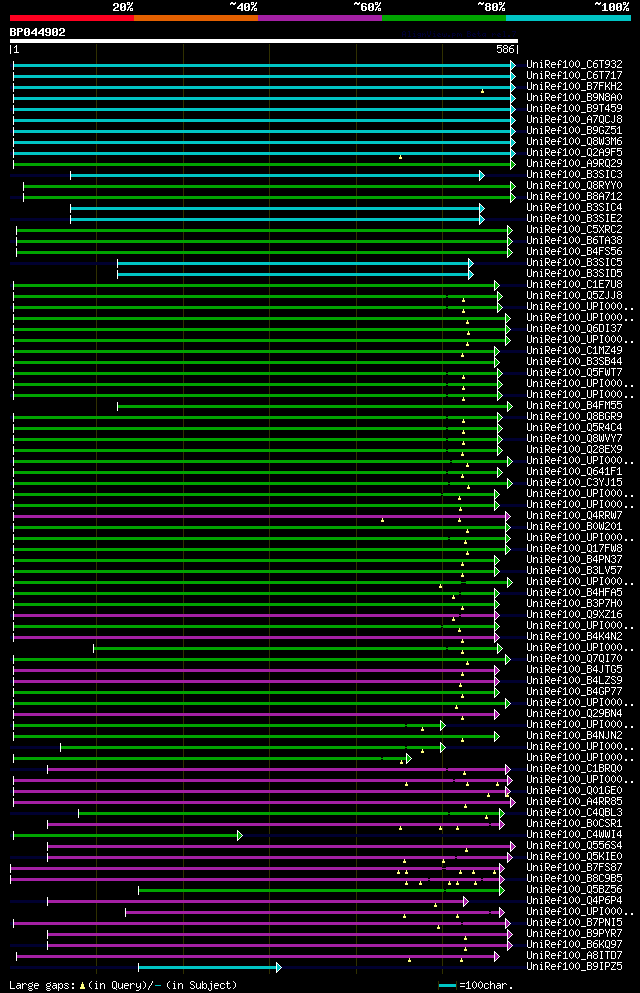The image size is (640, 993).
Task: Click the UniRef100_Q2A9F5 entry
Action: pyautogui.click(x=574, y=153)
